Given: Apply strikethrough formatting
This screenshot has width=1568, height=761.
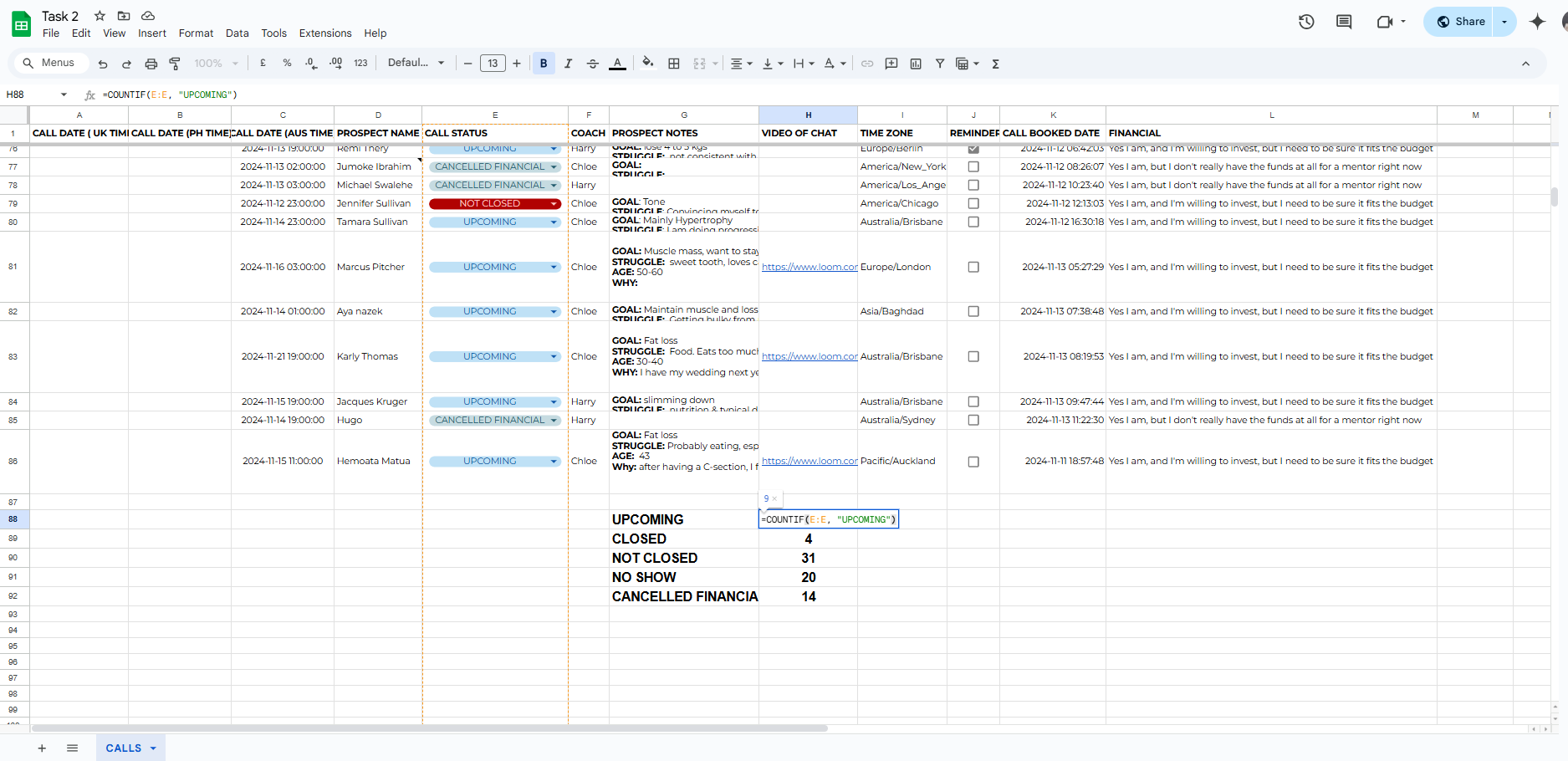Looking at the screenshot, I should 592,64.
